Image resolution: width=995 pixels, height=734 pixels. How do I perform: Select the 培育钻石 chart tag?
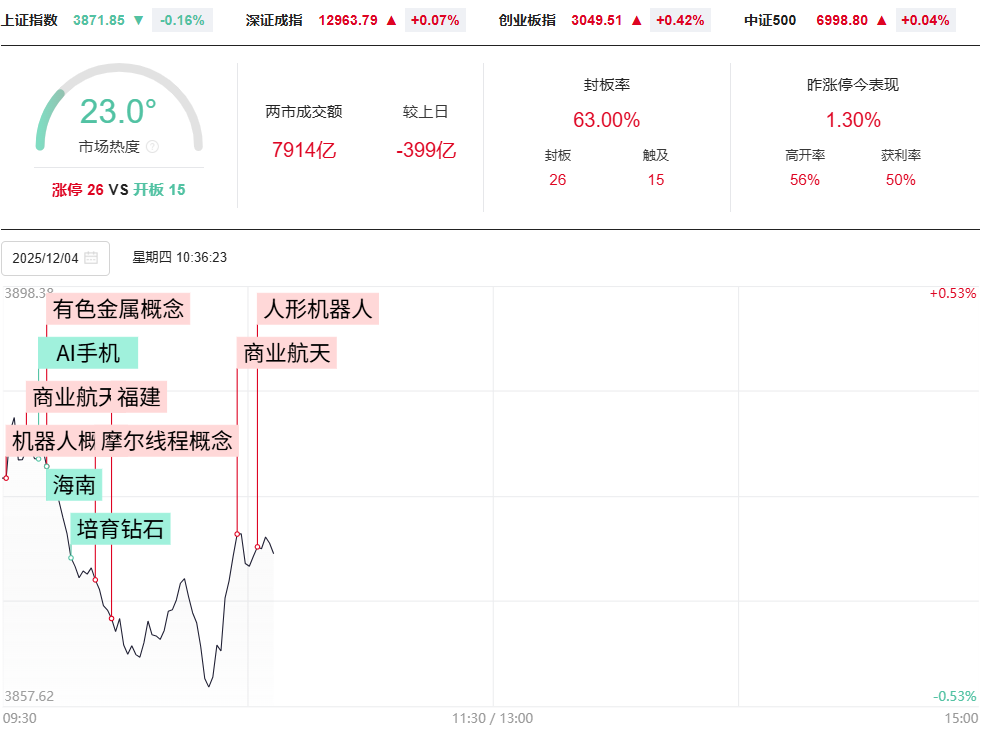[x=121, y=529]
